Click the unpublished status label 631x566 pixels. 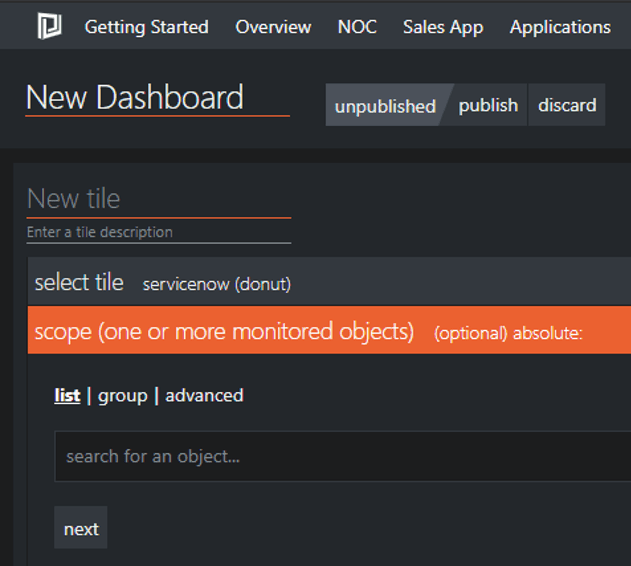tap(386, 105)
